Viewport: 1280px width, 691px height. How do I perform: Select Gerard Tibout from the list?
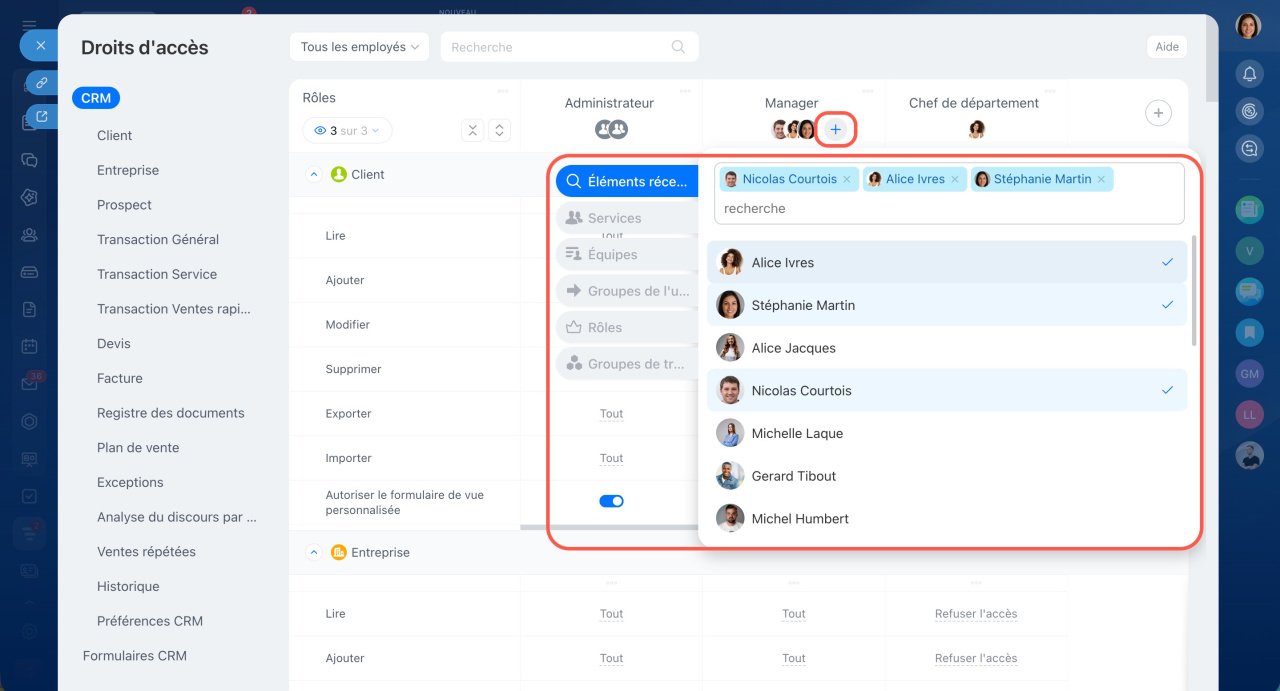947,476
